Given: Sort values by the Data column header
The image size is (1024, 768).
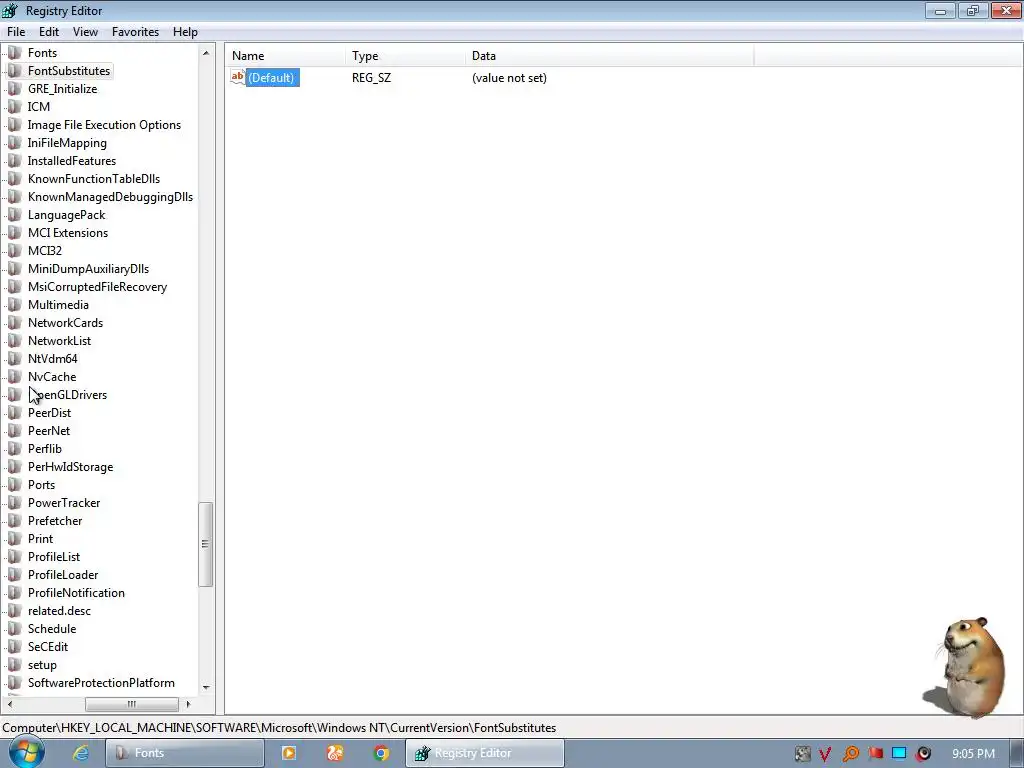Looking at the screenshot, I should [610, 56].
